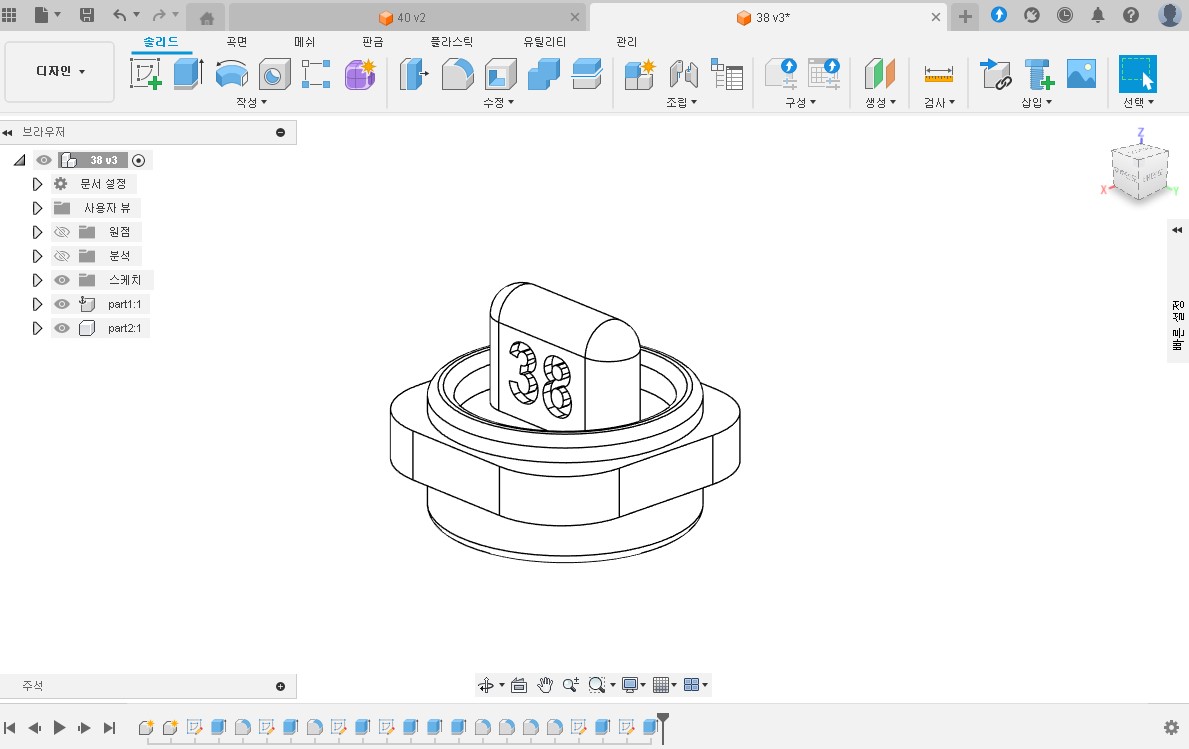
Task: Open the 검사 dropdown menu
Action: tap(939, 102)
